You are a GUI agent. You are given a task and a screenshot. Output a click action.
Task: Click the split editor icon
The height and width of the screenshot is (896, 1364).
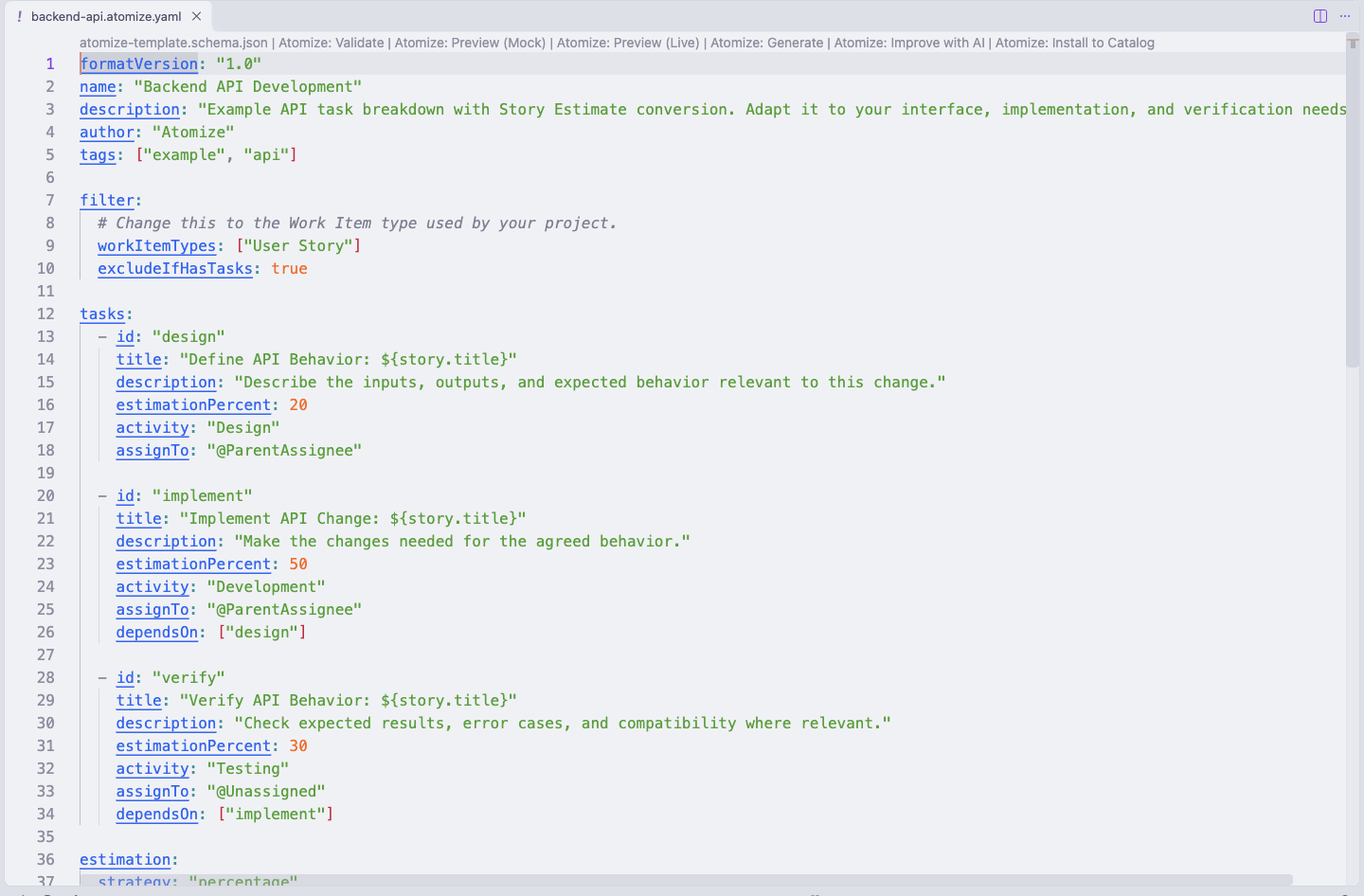click(x=1320, y=16)
